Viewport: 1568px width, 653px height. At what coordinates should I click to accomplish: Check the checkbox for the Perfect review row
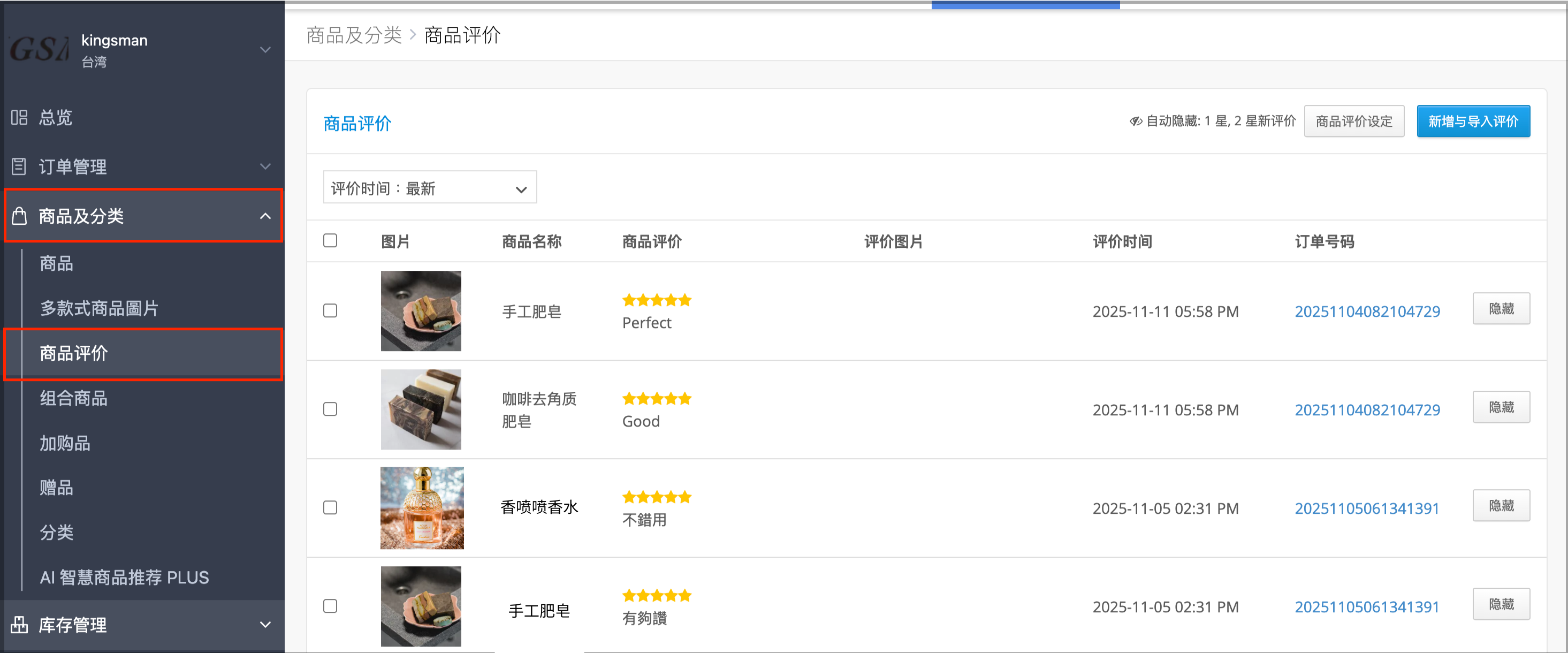coord(330,310)
